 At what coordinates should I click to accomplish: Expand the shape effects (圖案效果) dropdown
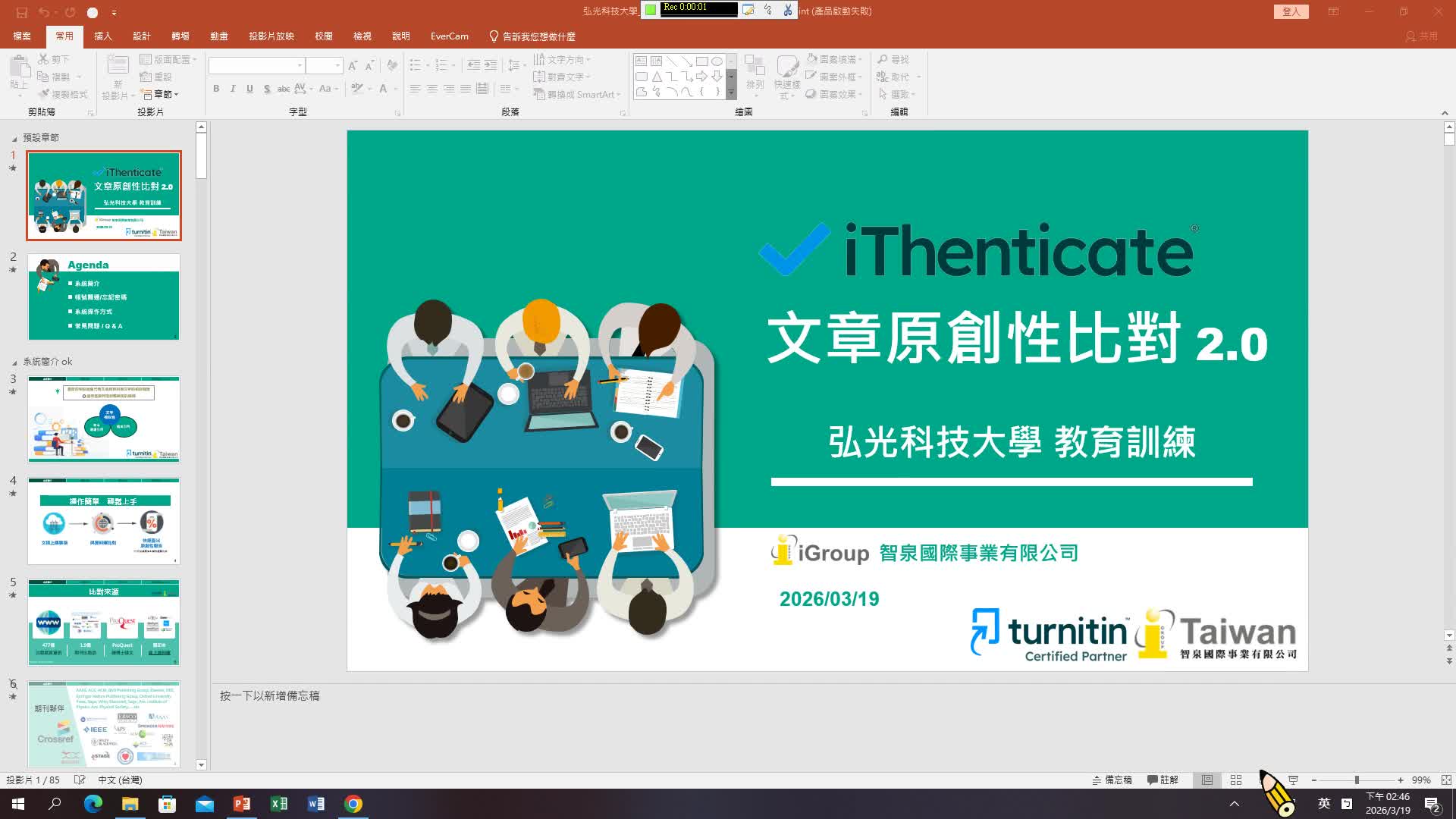coord(837,94)
